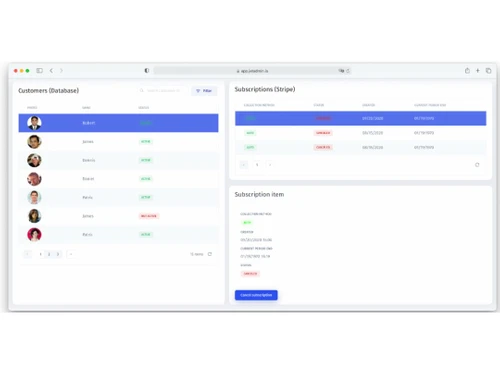
Task: Click the Subscription item heading
Action: pos(259,194)
